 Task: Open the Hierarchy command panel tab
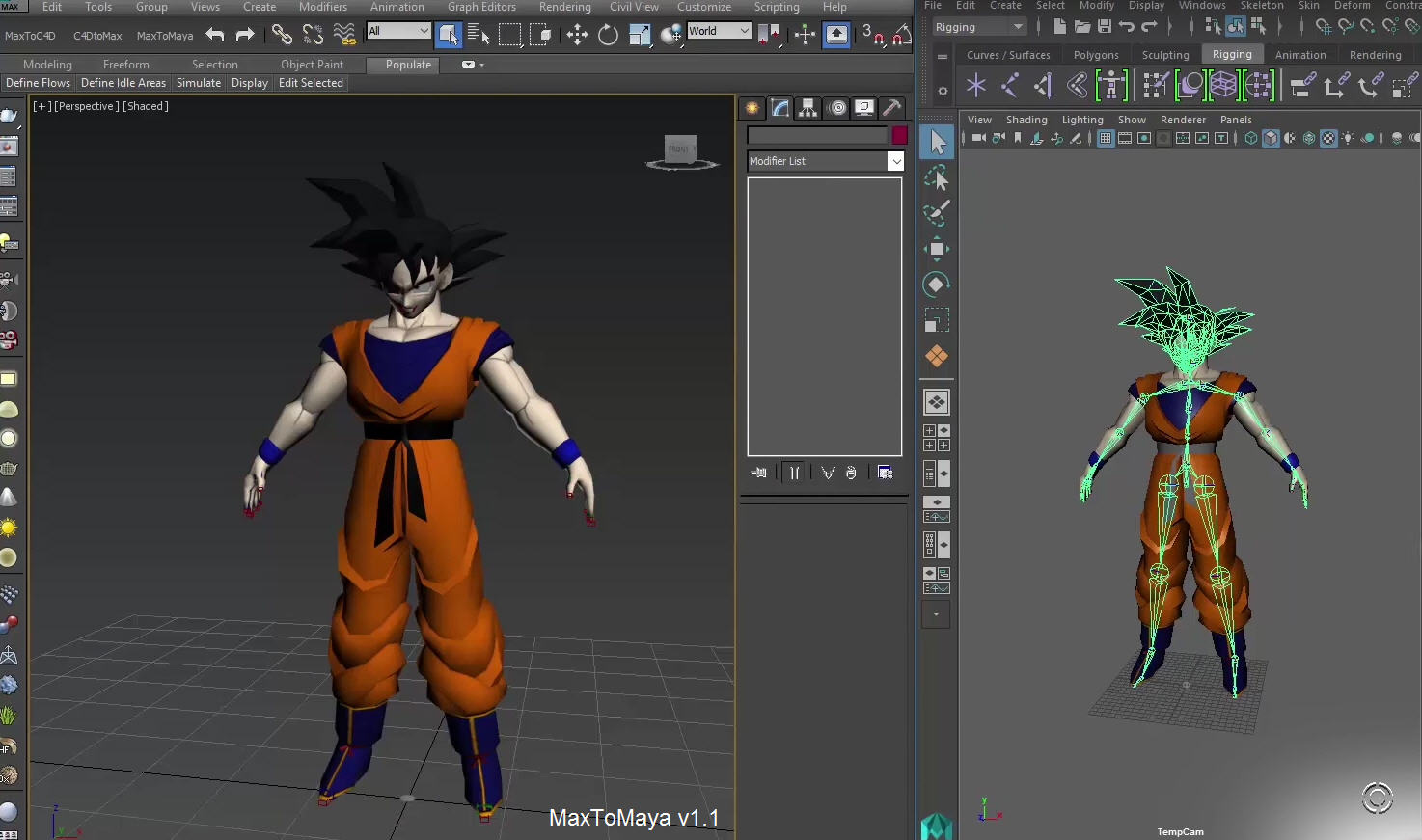(808, 108)
